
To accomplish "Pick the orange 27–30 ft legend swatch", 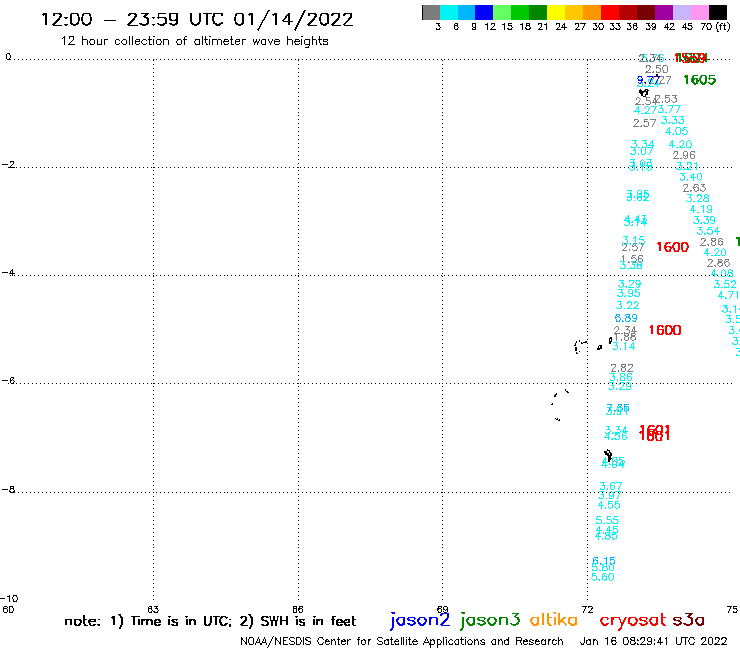I will click(x=592, y=12).
